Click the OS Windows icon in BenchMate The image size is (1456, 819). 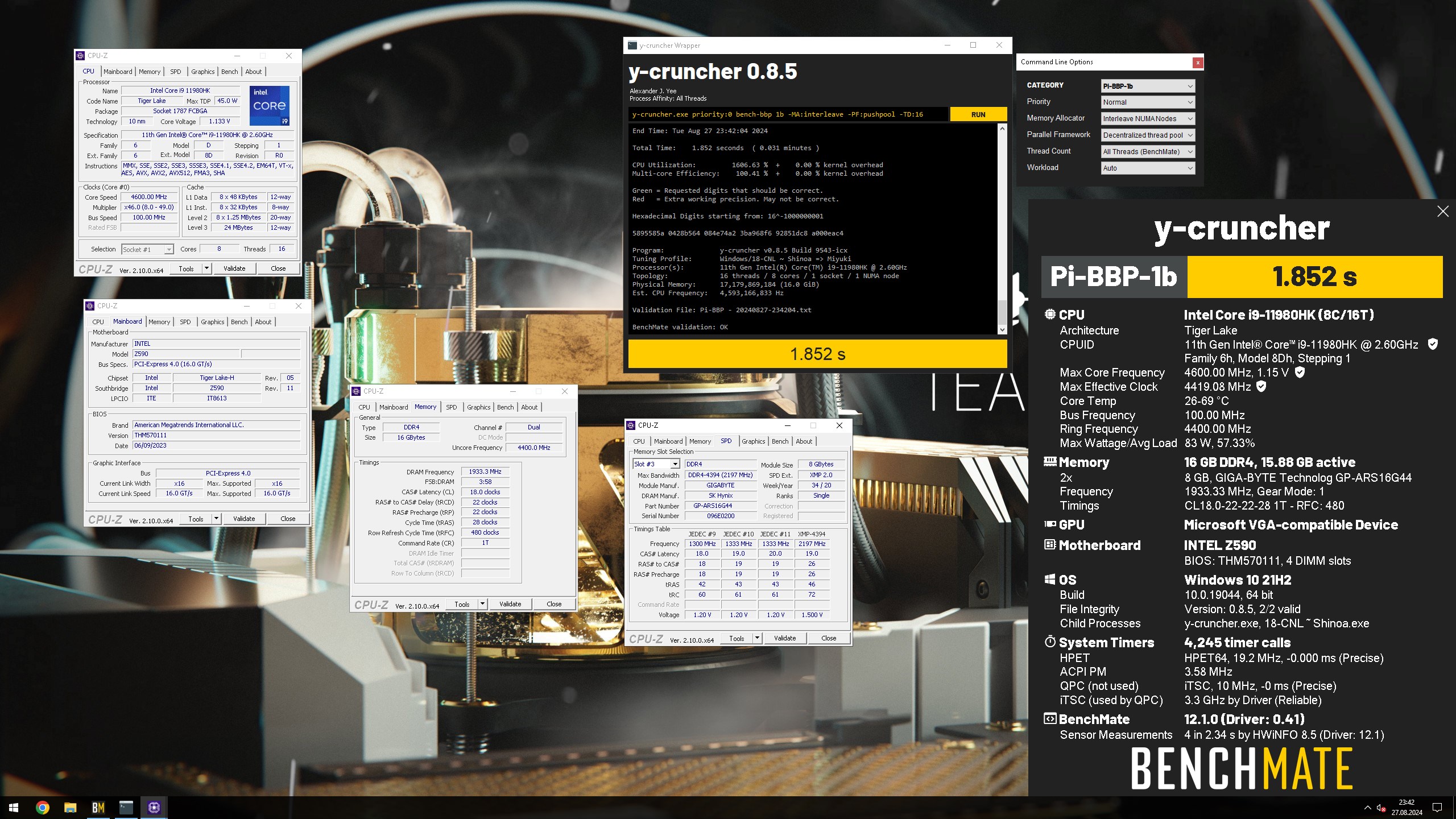pyautogui.click(x=1050, y=580)
